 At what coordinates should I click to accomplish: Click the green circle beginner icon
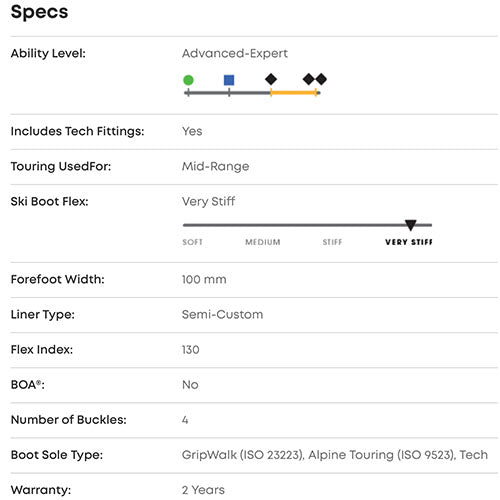click(188, 80)
